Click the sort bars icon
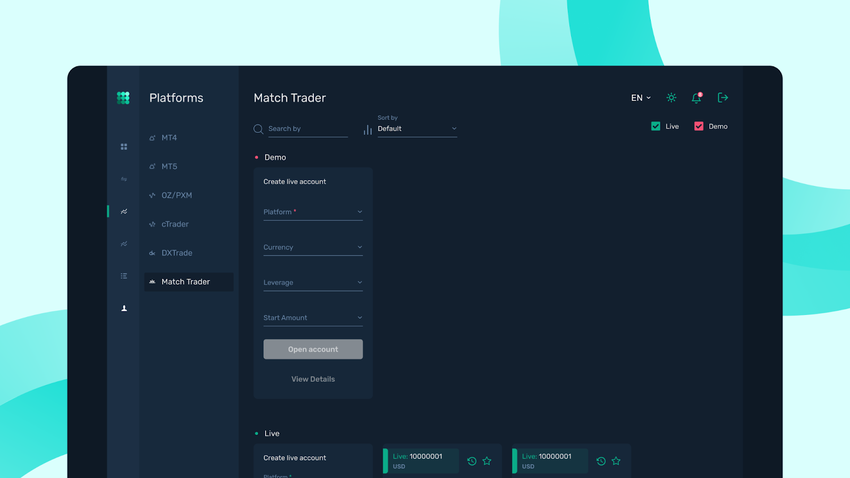The width and height of the screenshot is (850, 478). (368, 130)
